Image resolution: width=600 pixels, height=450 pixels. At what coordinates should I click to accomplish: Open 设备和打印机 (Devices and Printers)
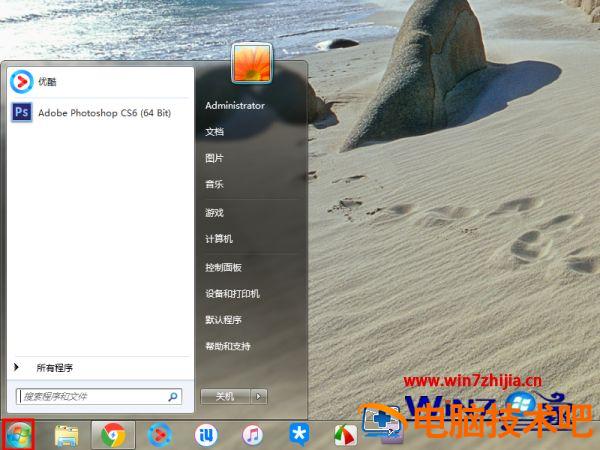[x=233, y=293]
